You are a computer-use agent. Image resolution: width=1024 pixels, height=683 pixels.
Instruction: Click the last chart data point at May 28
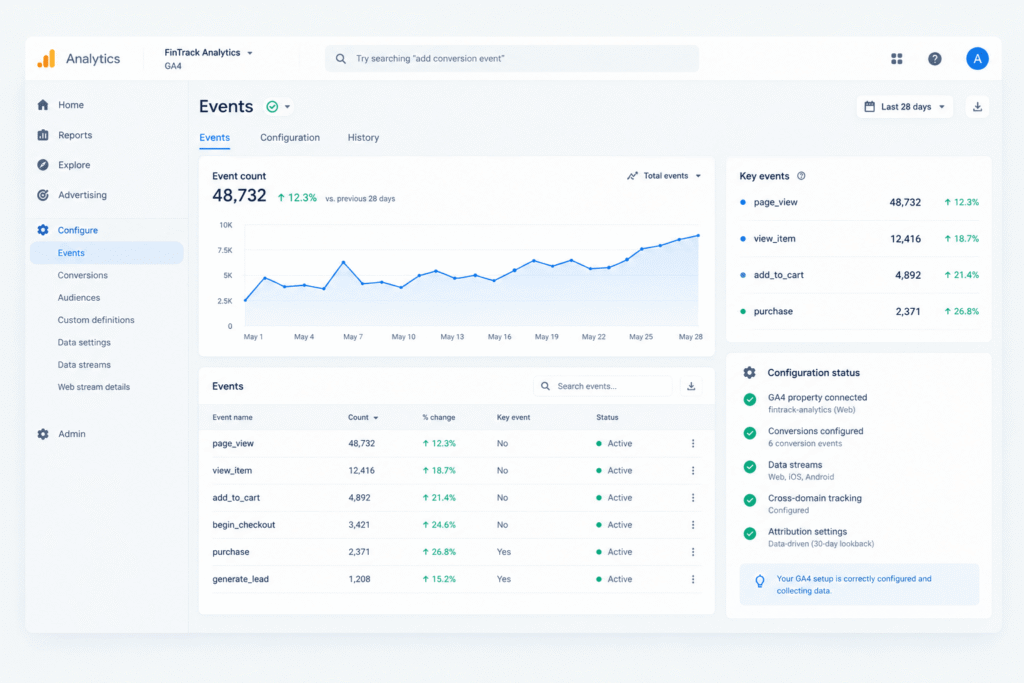tap(698, 236)
